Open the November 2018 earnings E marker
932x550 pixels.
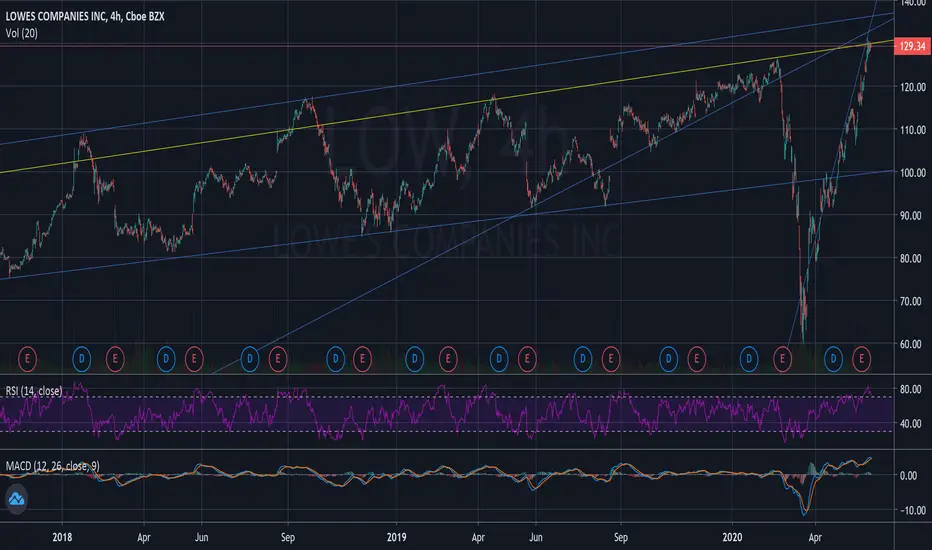point(363,359)
